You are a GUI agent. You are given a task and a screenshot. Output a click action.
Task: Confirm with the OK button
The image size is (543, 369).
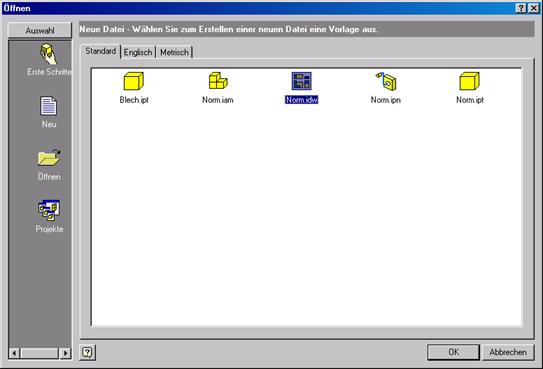pyautogui.click(x=453, y=352)
